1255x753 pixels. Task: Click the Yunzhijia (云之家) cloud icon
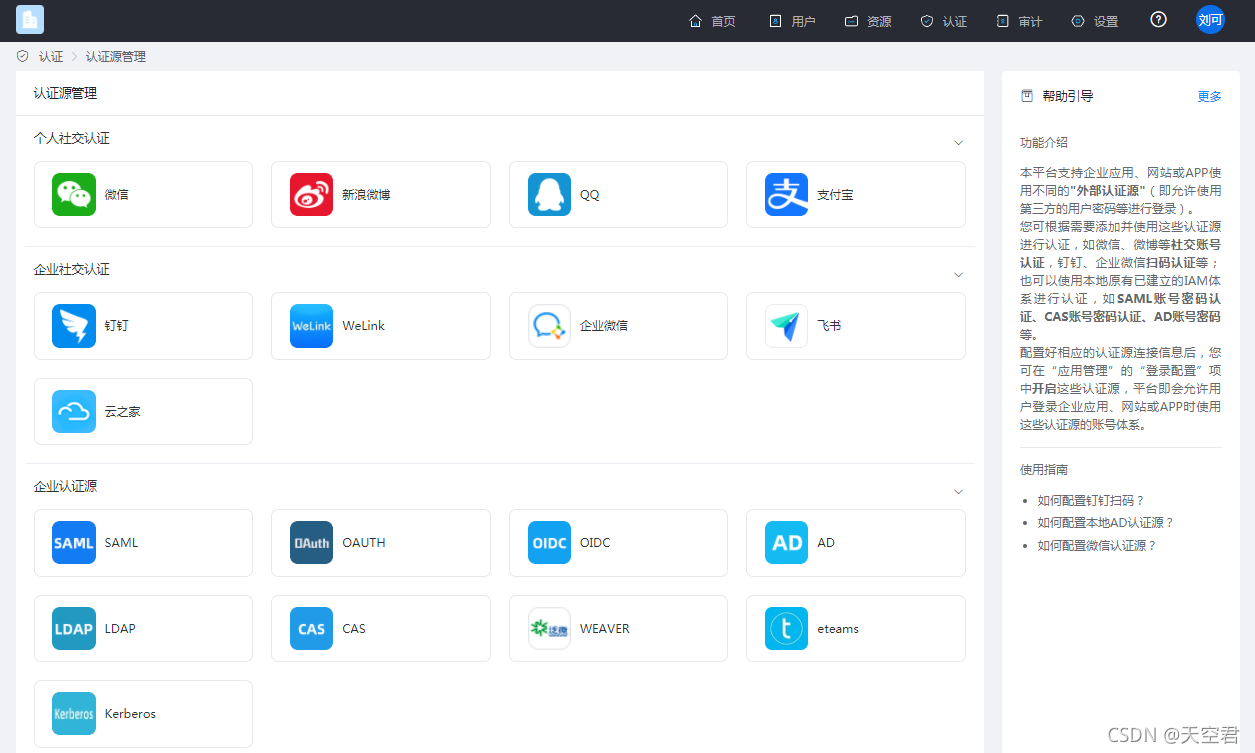coord(74,412)
